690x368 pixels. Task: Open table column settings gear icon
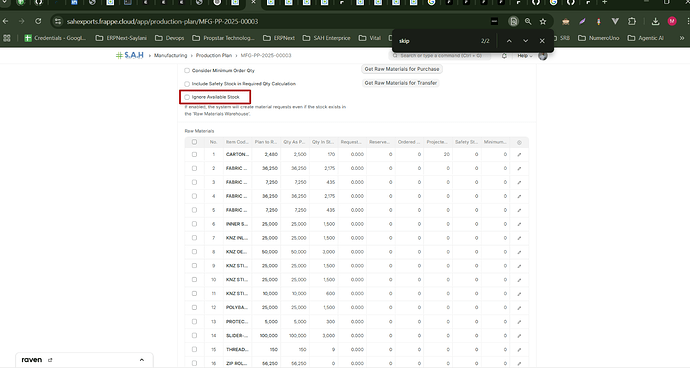[x=519, y=142]
